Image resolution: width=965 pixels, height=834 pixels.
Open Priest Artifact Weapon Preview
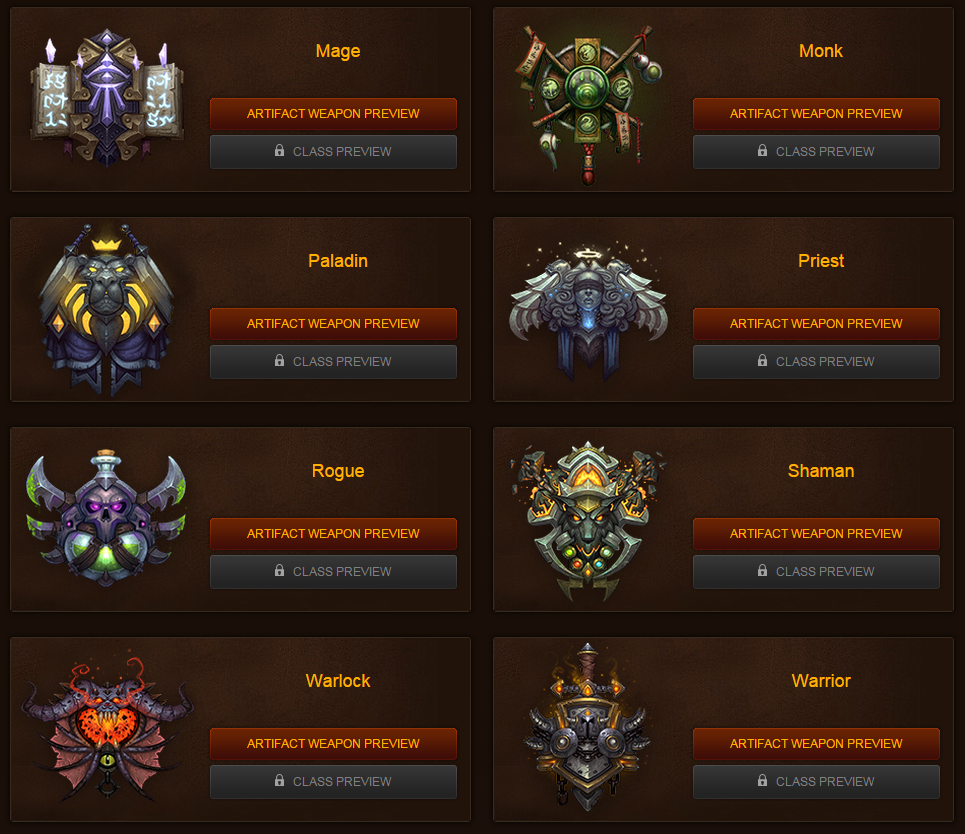(816, 324)
